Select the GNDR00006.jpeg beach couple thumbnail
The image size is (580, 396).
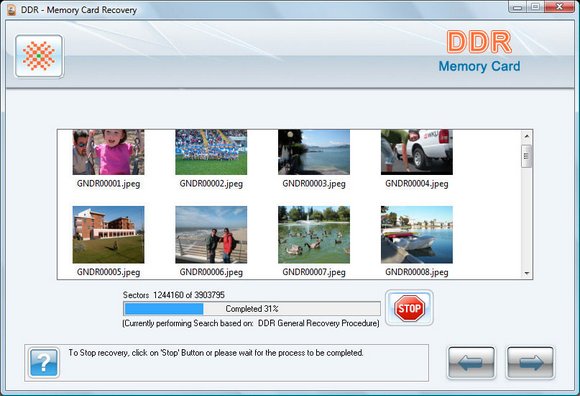click(x=211, y=235)
